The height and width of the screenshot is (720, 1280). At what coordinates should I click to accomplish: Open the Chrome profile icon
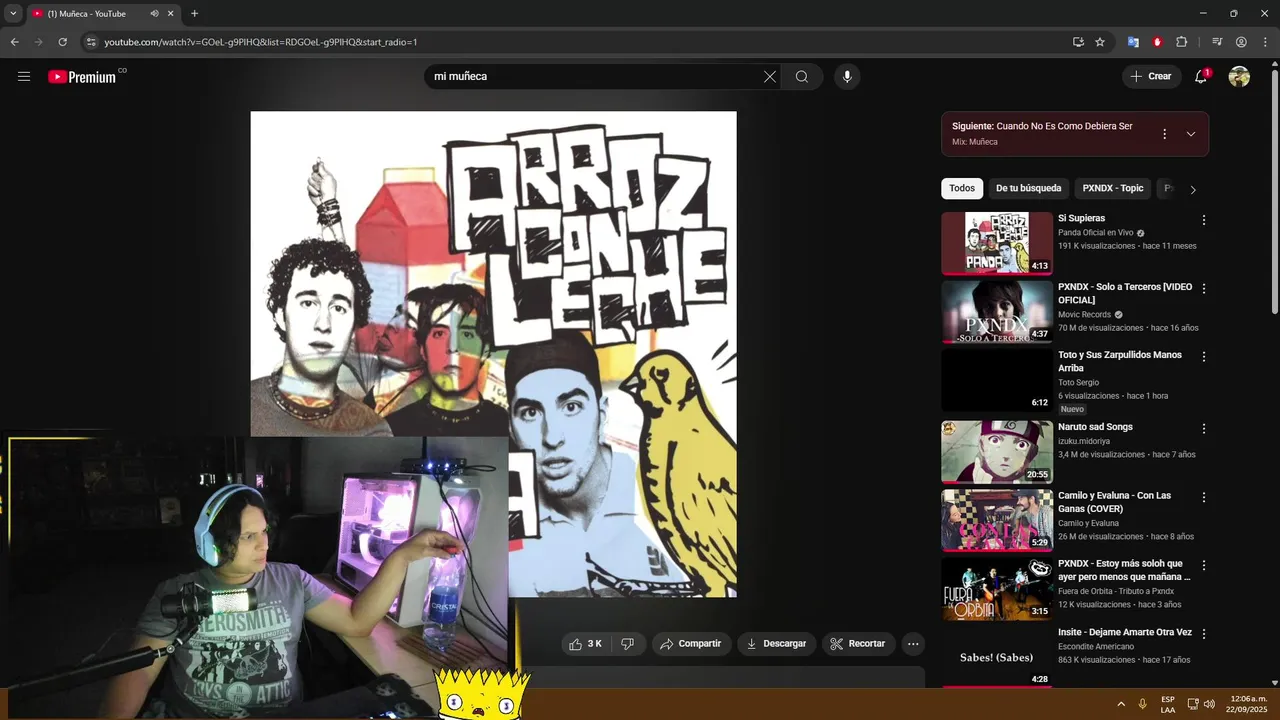click(x=1241, y=42)
